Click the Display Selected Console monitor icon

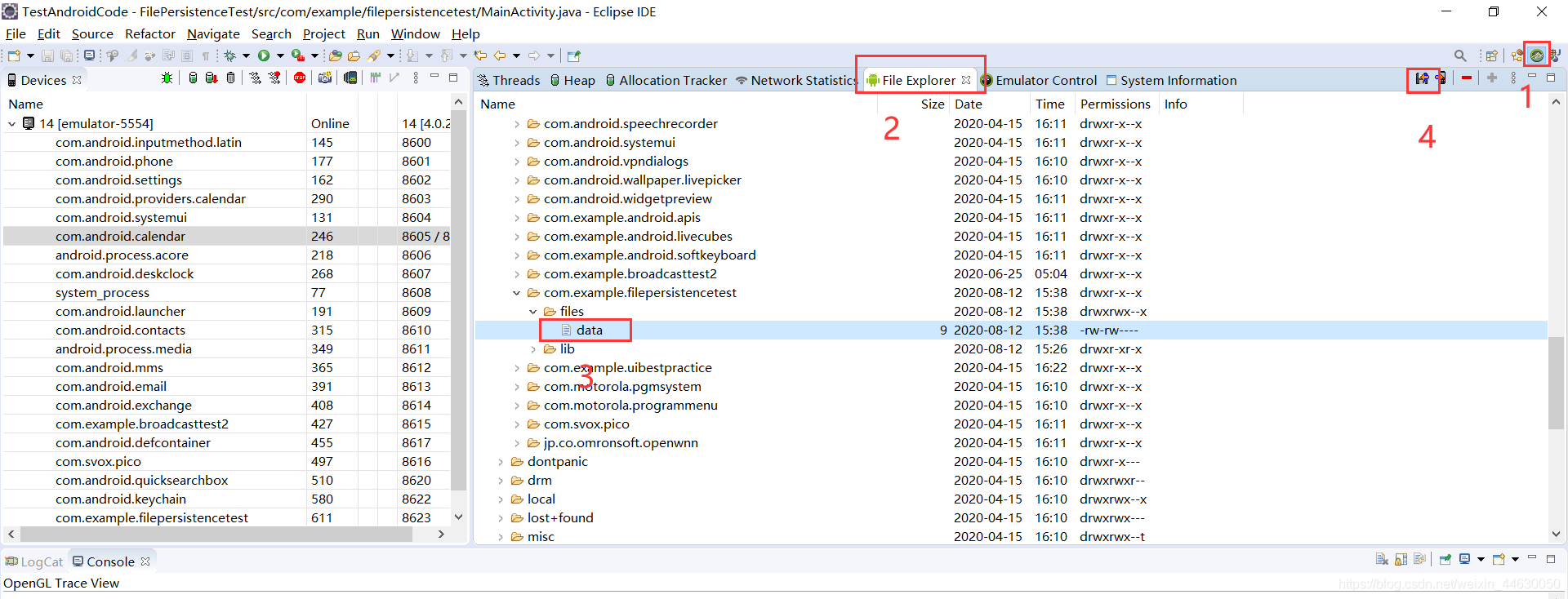pos(1464,558)
